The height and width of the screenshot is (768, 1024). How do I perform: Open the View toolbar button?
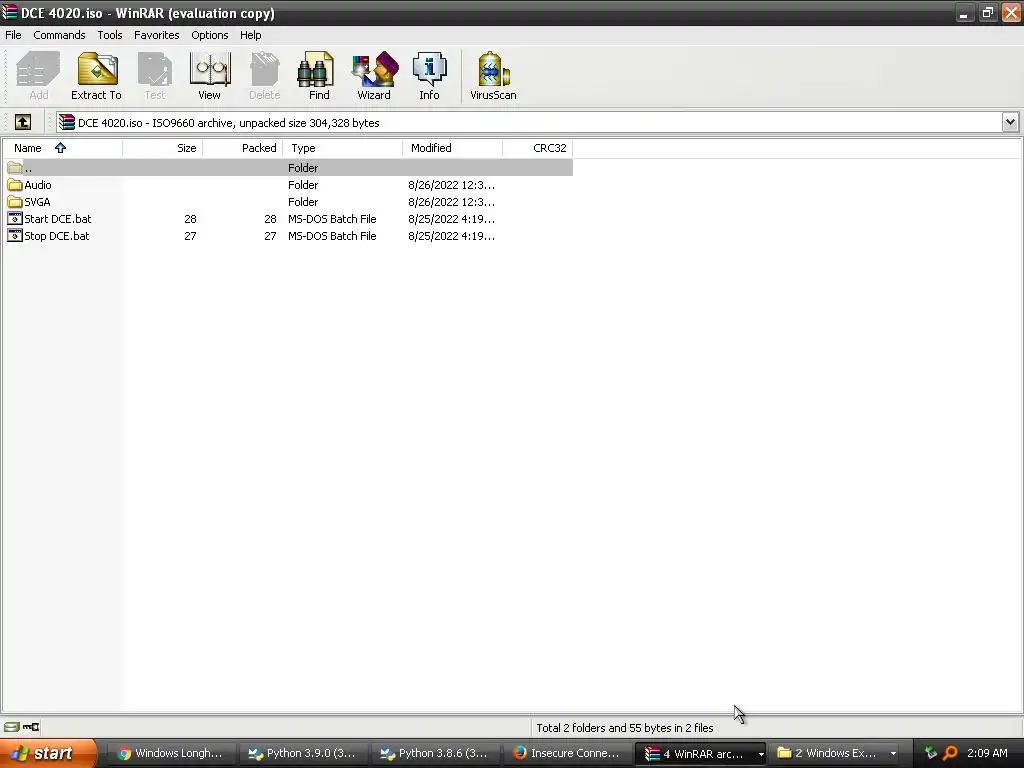[x=209, y=76]
